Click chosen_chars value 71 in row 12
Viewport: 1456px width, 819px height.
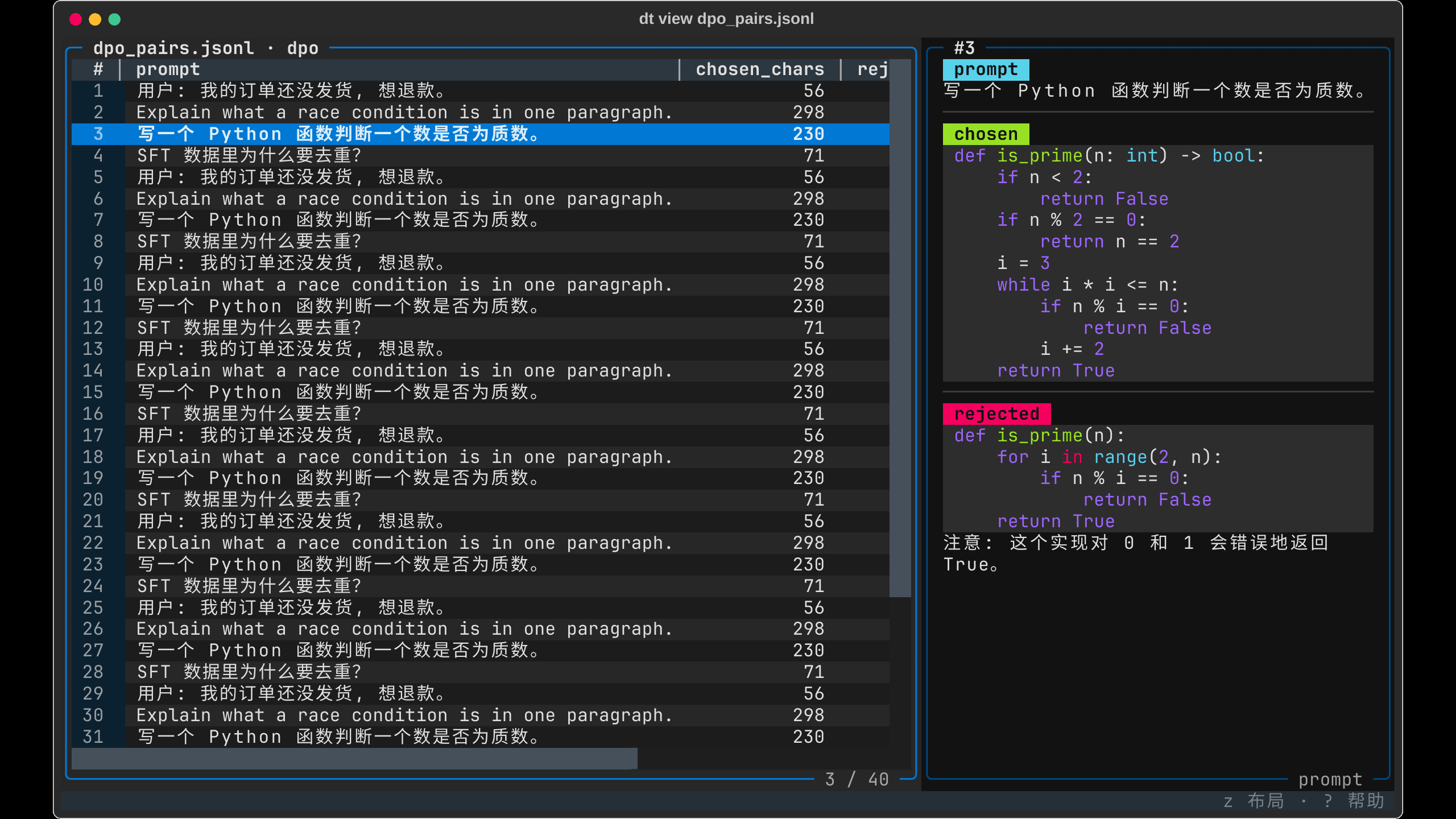(814, 328)
